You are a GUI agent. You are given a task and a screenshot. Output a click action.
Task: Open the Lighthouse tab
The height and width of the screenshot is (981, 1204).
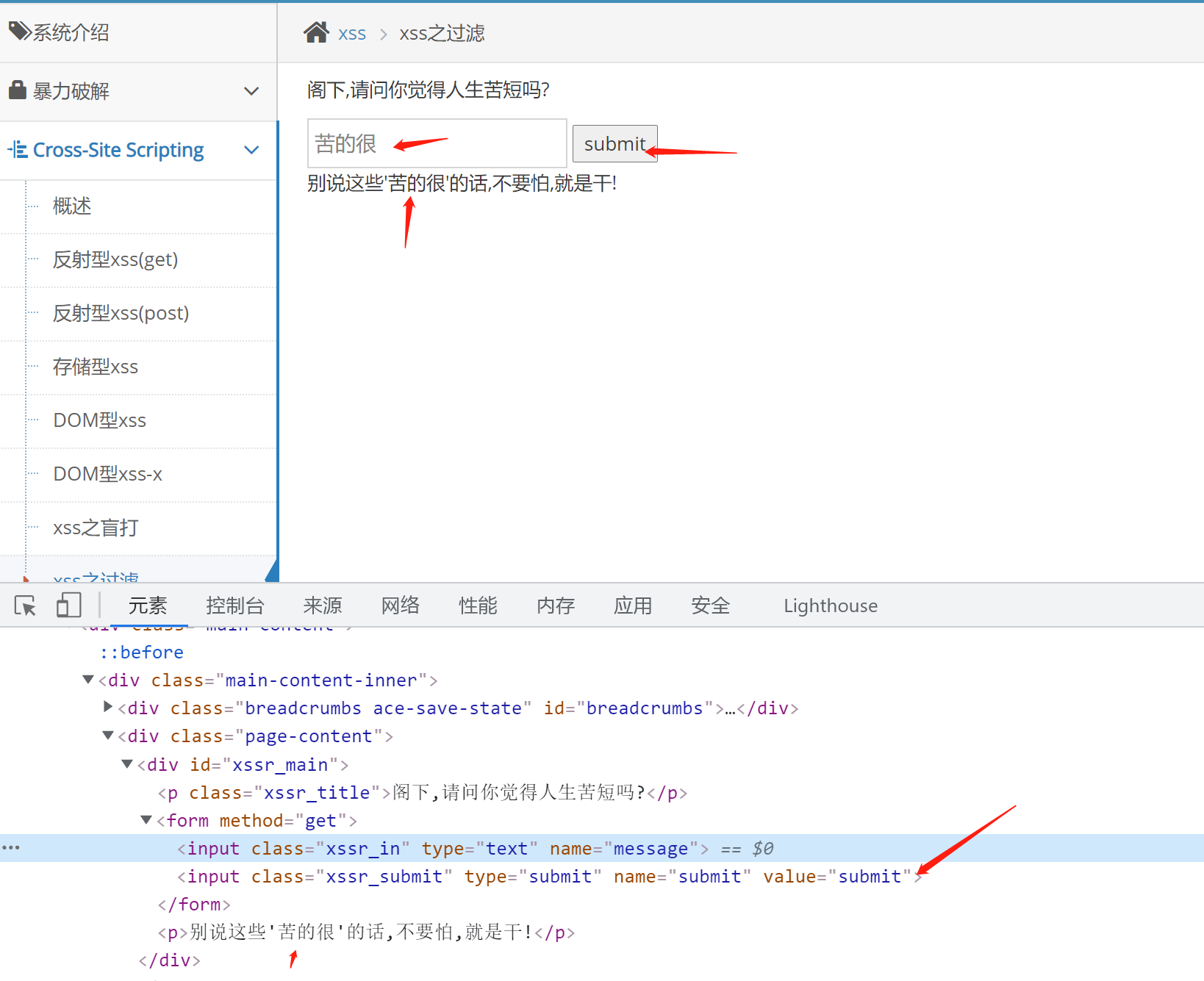[x=831, y=606]
